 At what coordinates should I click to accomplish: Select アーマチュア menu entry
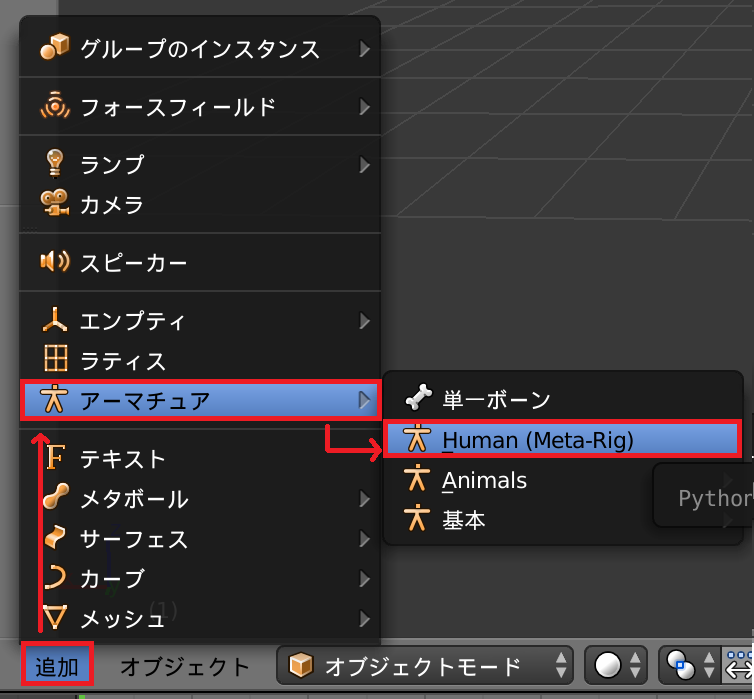coord(201,400)
